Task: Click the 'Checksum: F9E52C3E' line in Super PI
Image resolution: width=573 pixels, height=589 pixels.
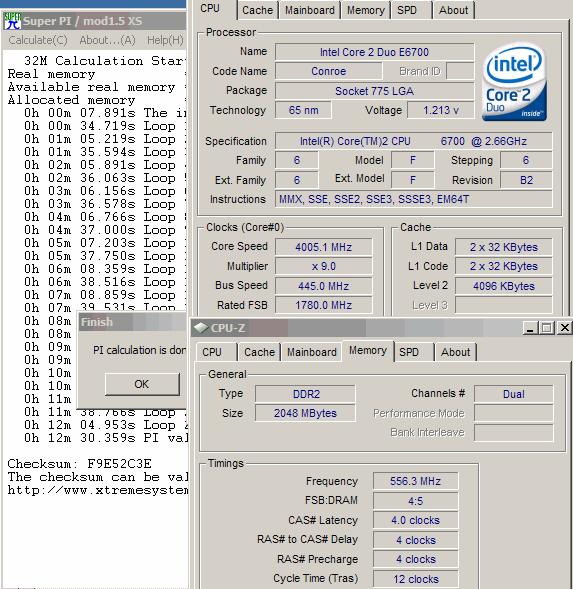Action: 80,464
